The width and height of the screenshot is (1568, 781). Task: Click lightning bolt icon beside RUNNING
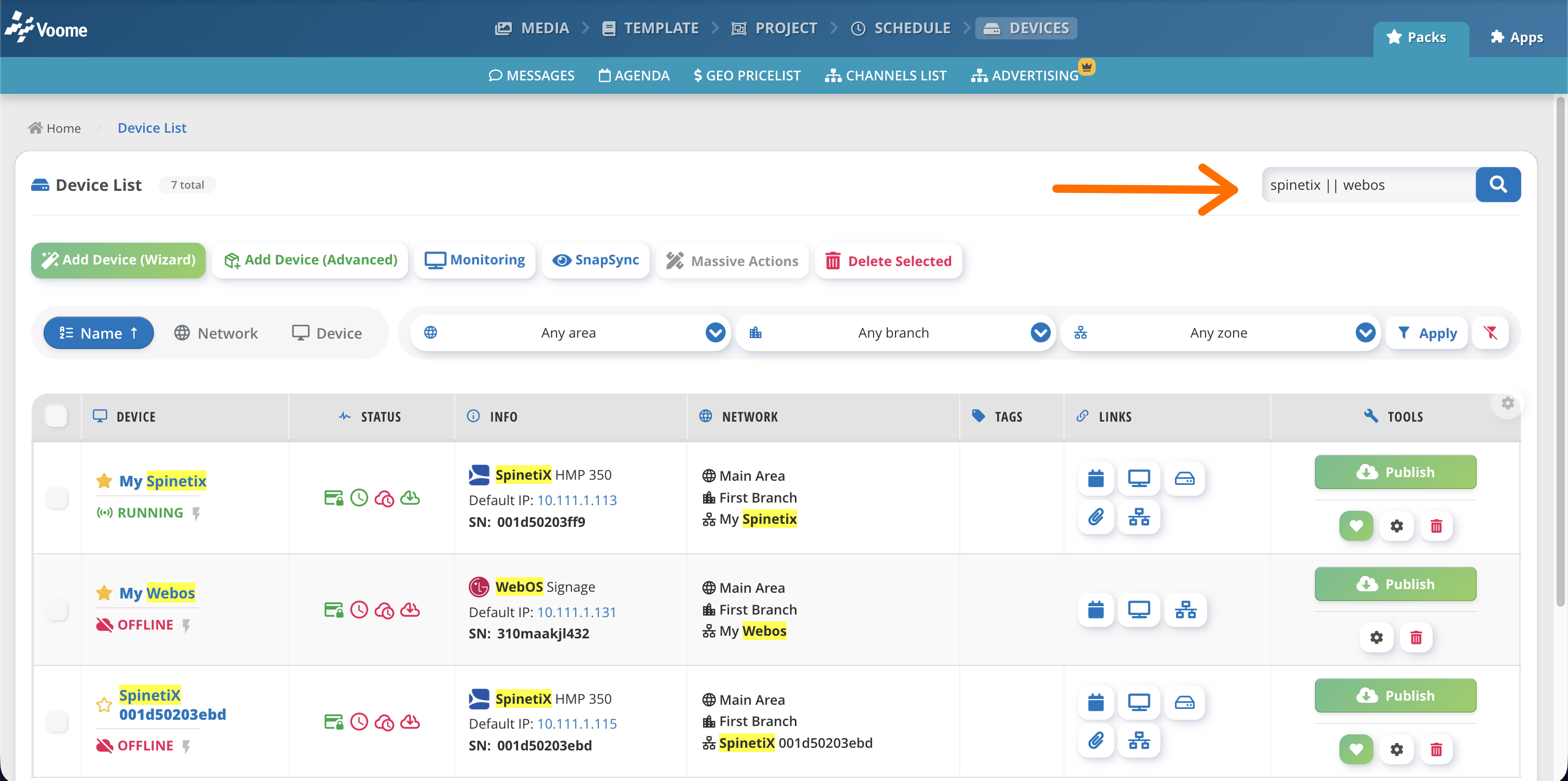point(196,513)
